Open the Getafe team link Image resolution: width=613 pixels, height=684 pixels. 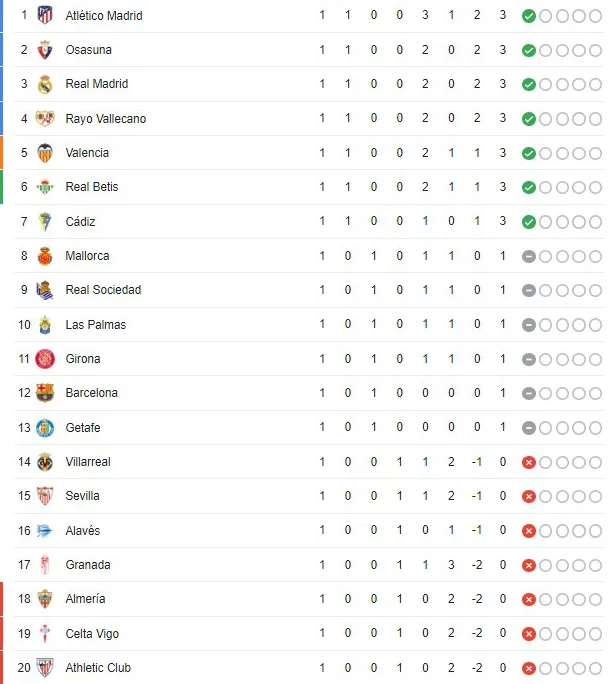[83, 428]
